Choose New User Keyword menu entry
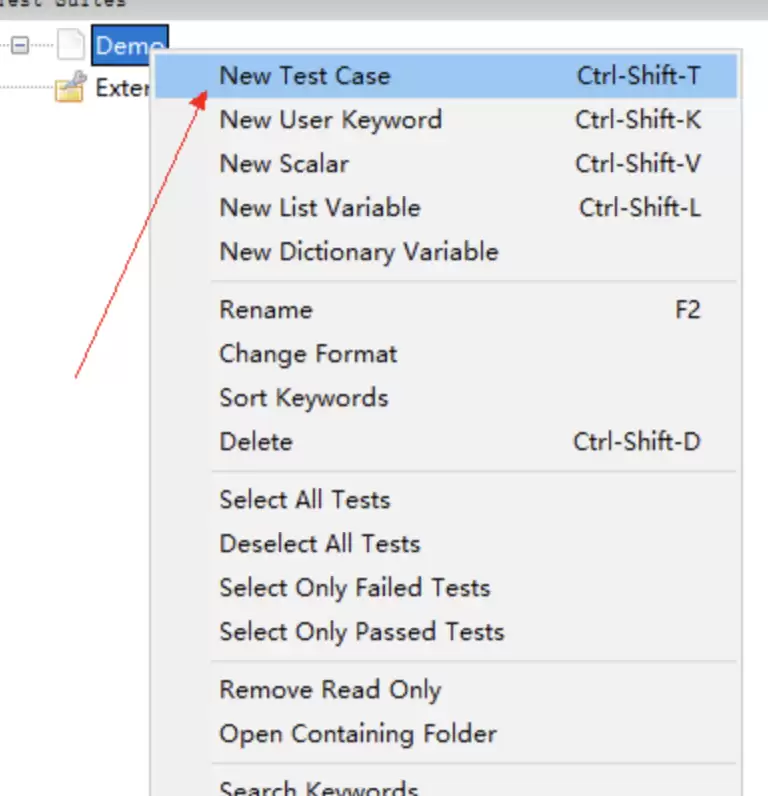This screenshot has width=768, height=796. coord(446,120)
